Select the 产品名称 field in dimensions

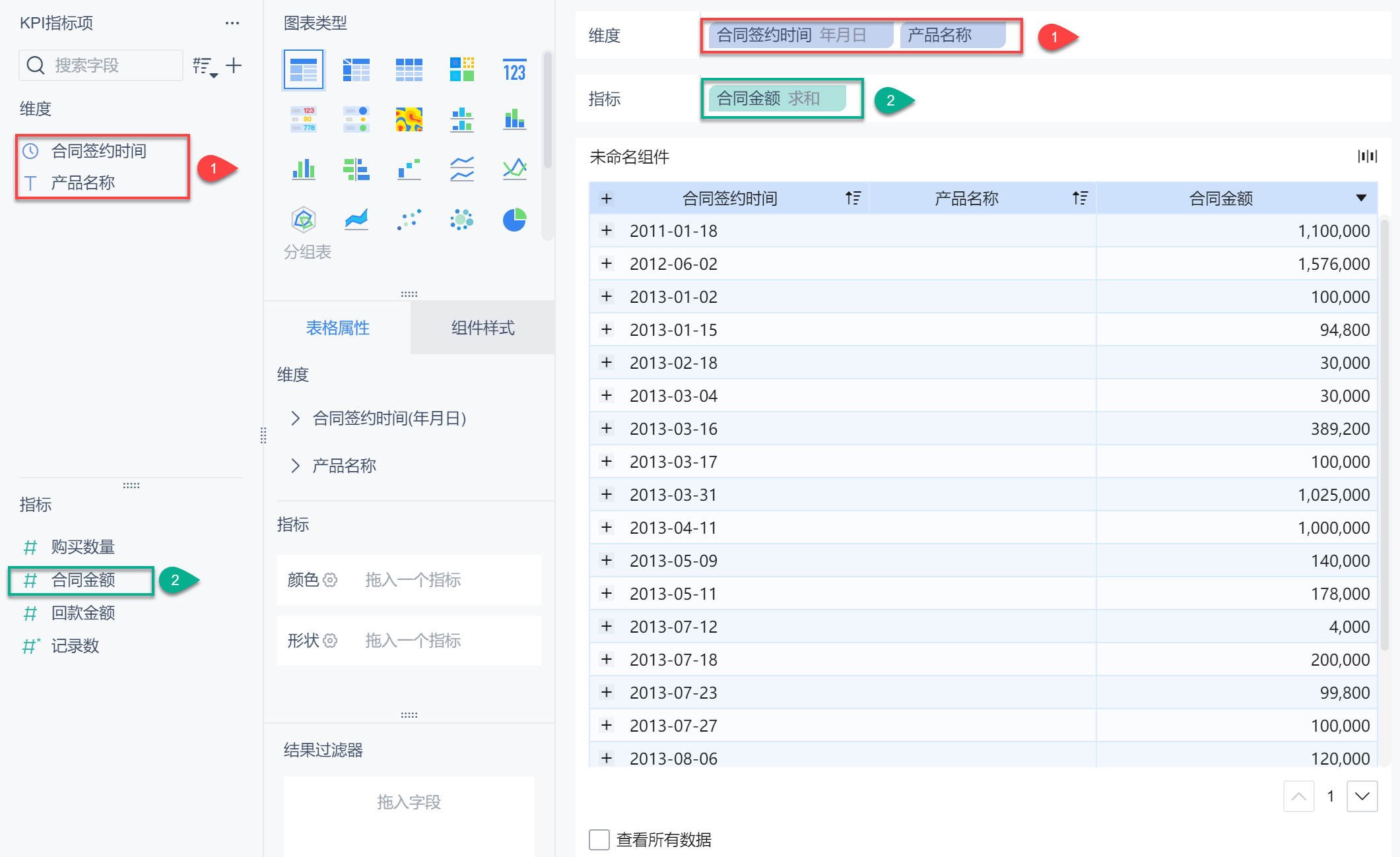[83, 183]
